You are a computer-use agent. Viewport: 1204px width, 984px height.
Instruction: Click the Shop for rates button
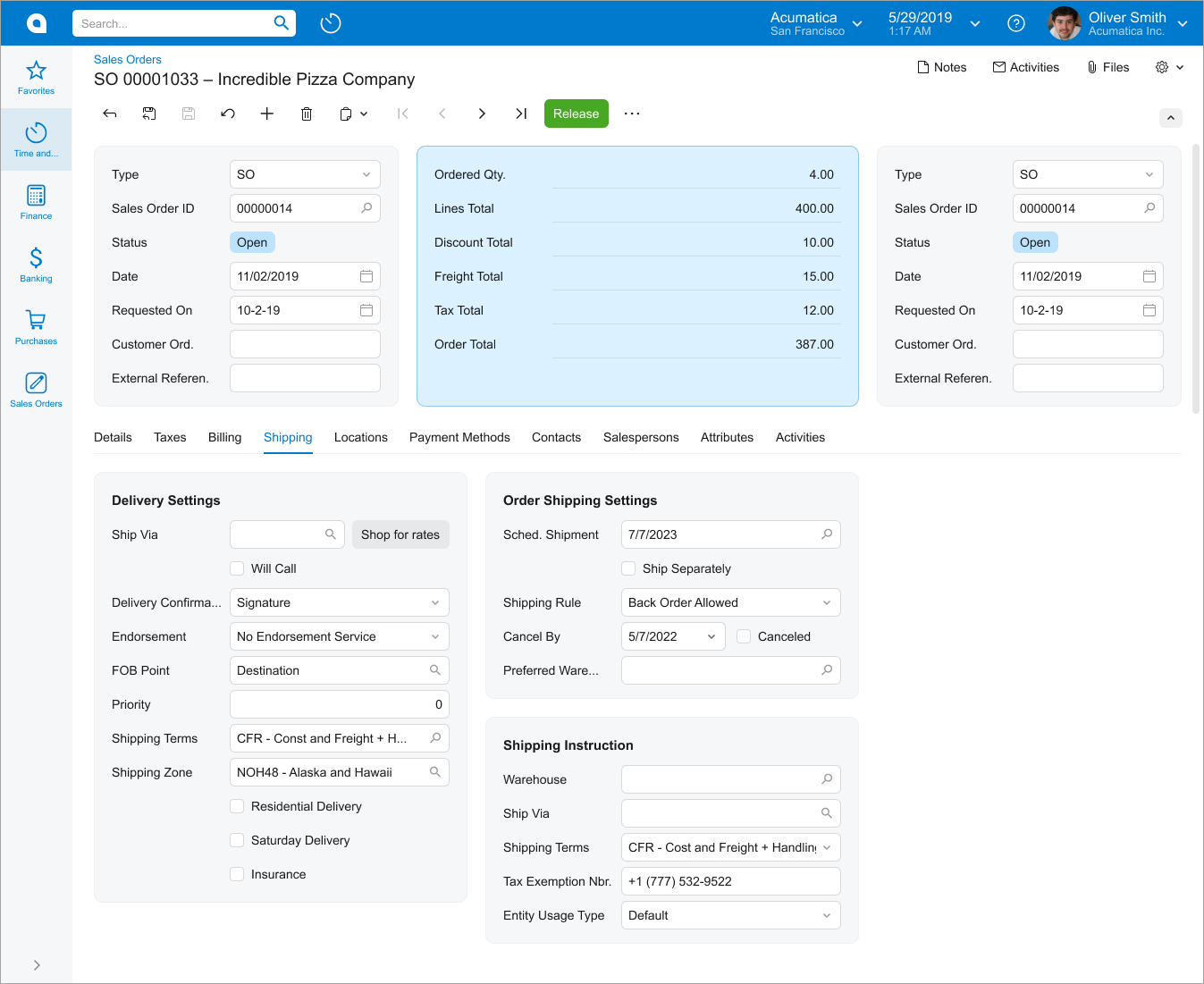pos(400,534)
